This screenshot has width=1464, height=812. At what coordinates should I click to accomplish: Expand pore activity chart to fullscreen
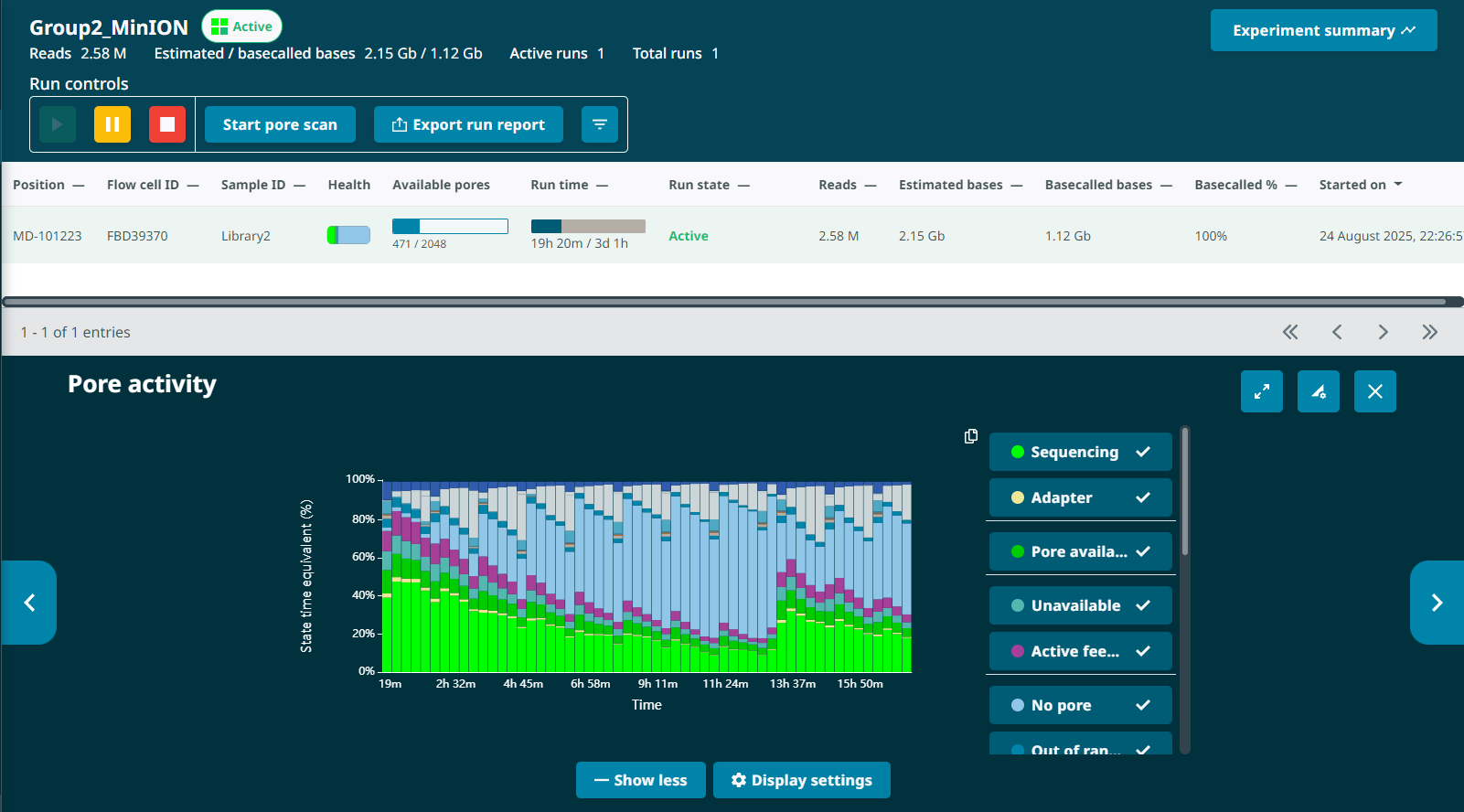coord(1261,391)
